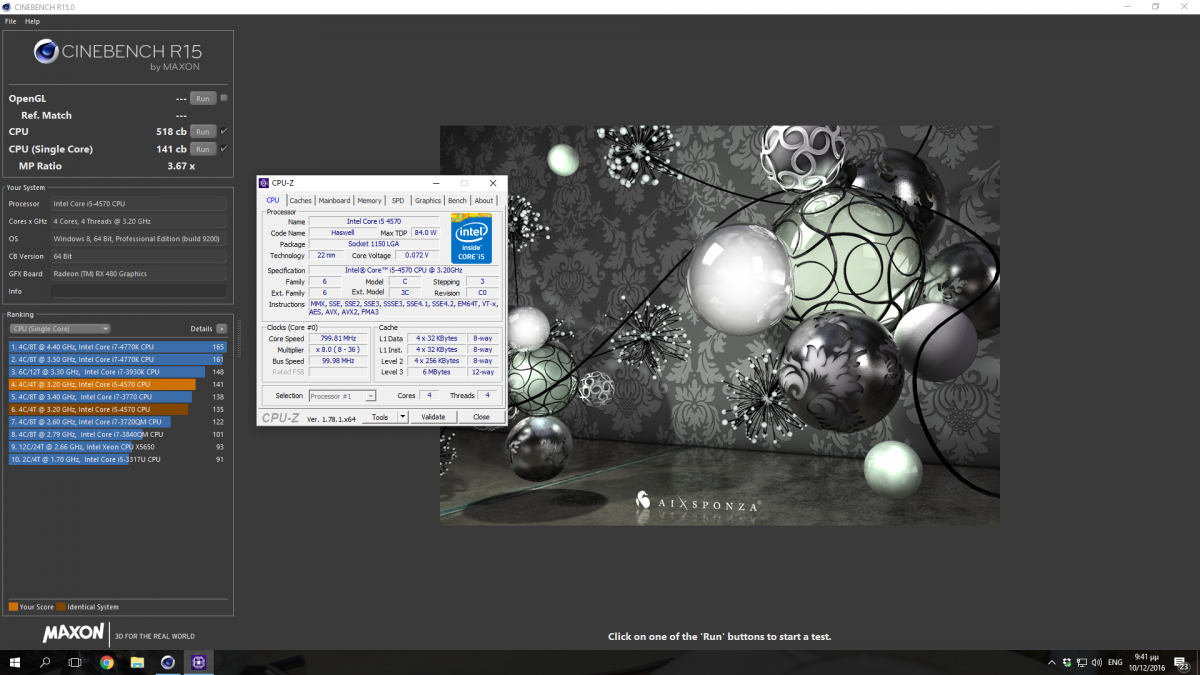Select the CPU tab in CPU-Z

(273, 200)
